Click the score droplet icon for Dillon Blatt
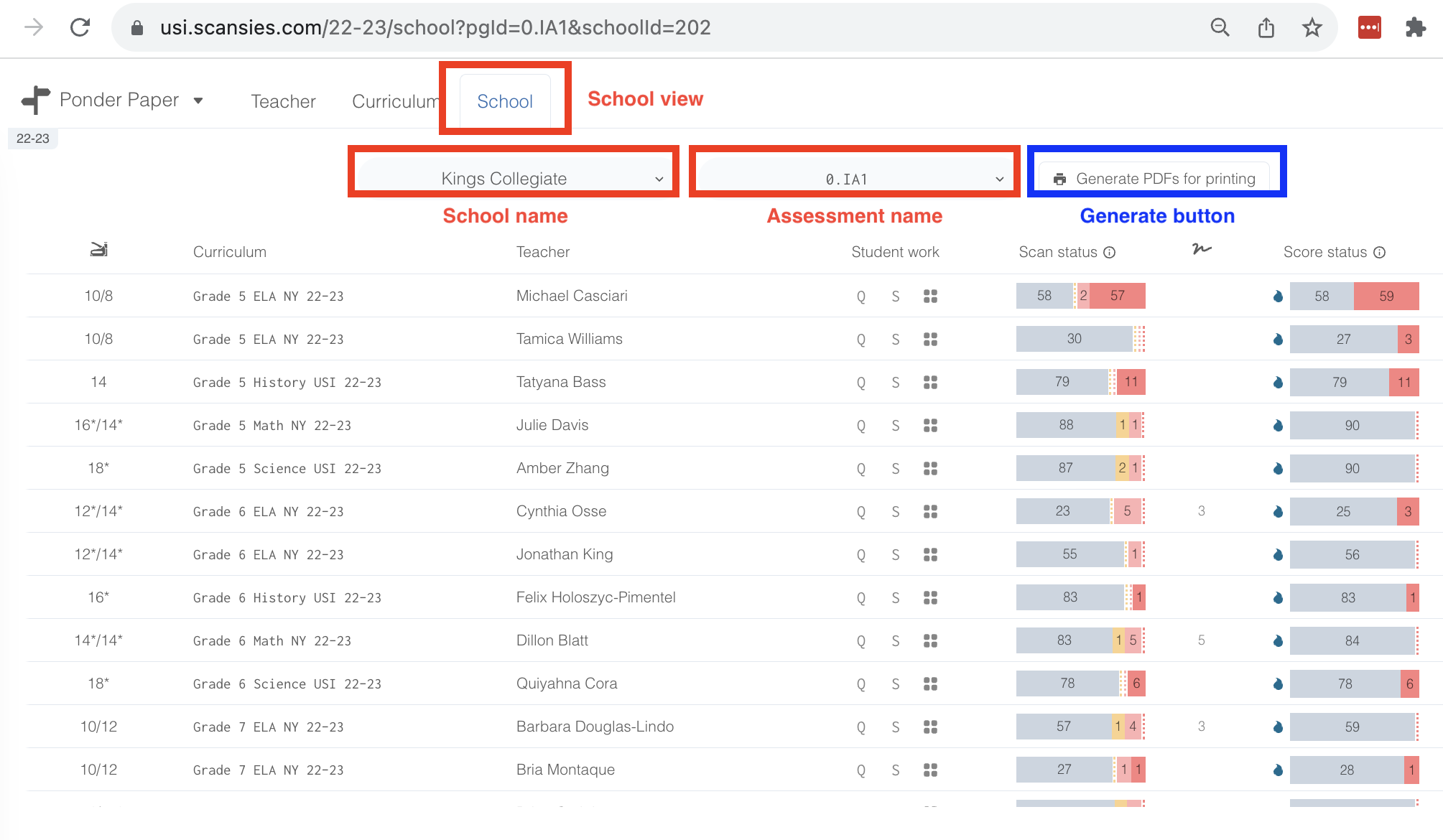Image resolution: width=1443 pixels, height=840 pixels. pyautogui.click(x=1278, y=640)
